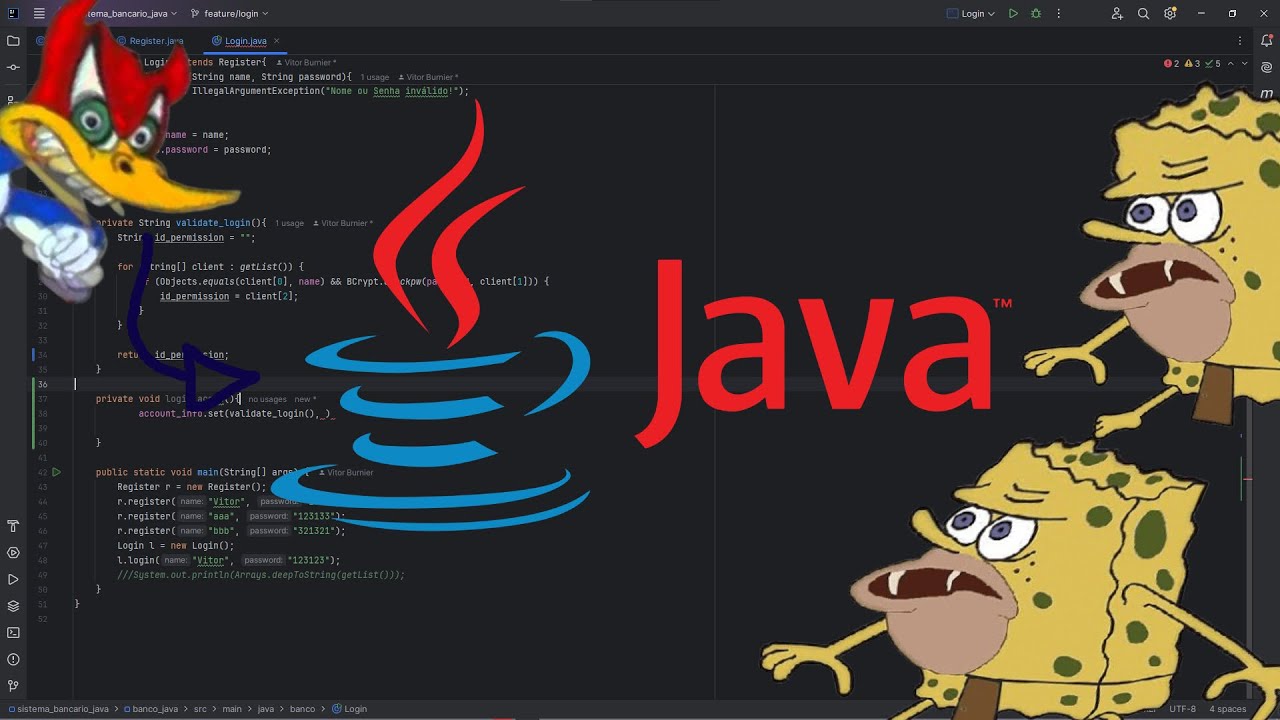Jump to previous highlighted problem

point(1230,63)
